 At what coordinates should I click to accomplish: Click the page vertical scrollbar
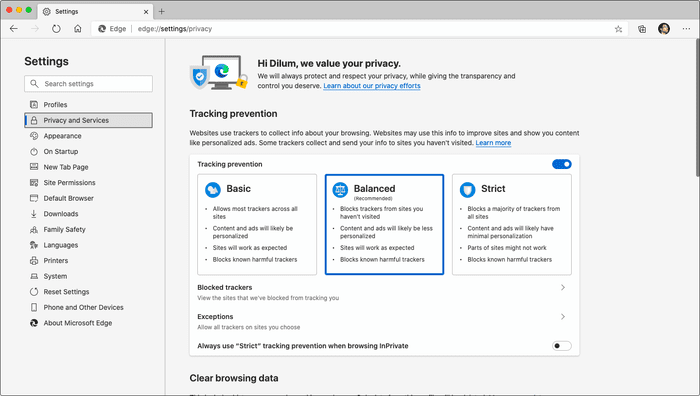point(697,107)
